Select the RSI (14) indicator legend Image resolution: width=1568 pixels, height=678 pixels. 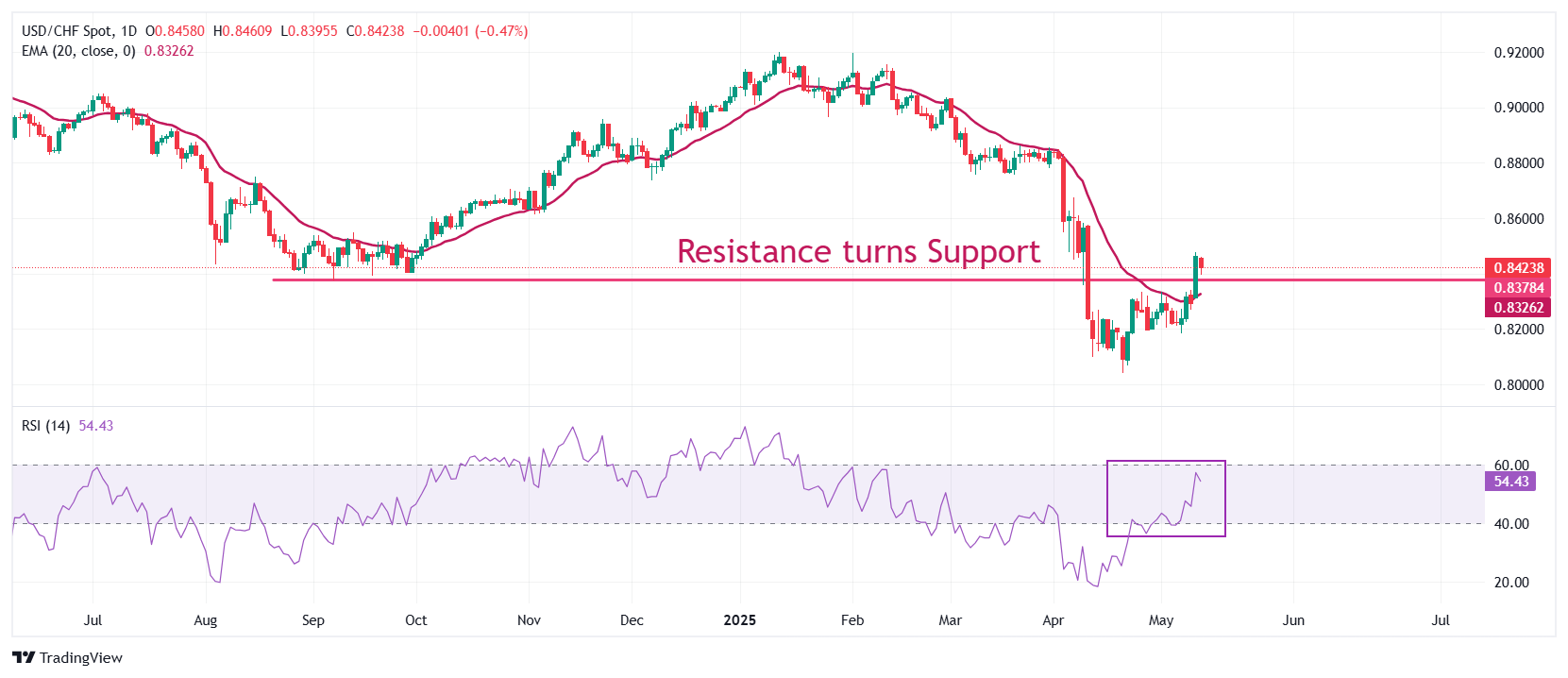pos(45,426)
